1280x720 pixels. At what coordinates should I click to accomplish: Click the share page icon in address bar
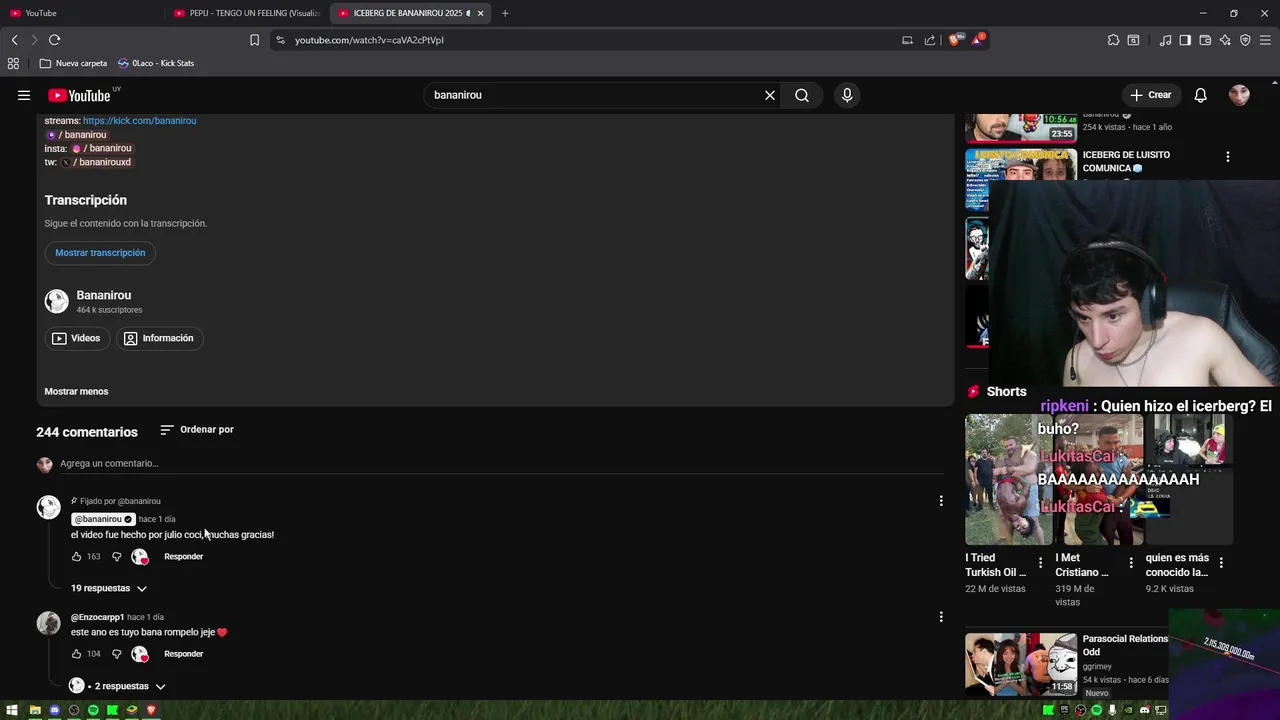[930, 40]
